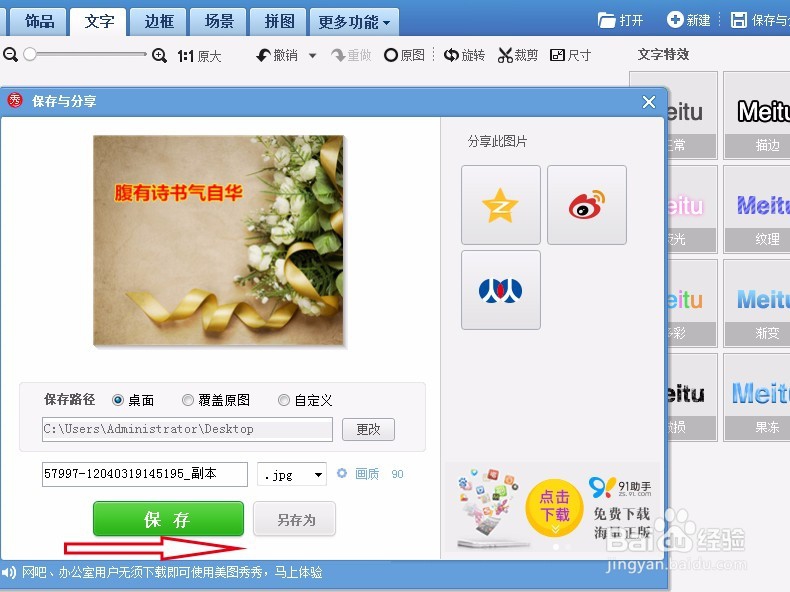Click the 画质 quality link
Image resolution: width=790 pixels, height=592 pixels.
point(367,474)
